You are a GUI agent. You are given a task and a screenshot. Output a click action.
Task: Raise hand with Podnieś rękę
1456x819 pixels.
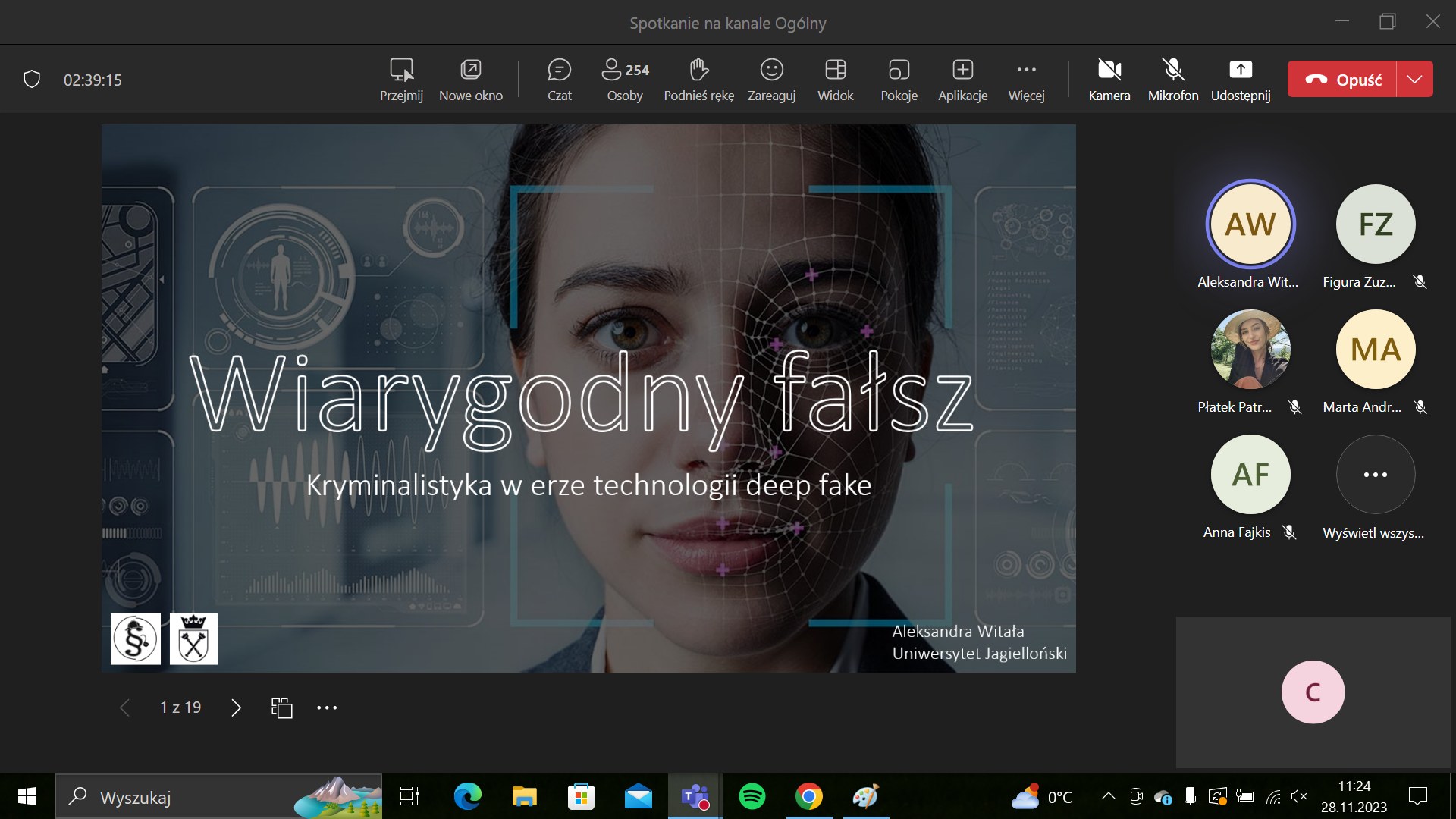point(698,79)
